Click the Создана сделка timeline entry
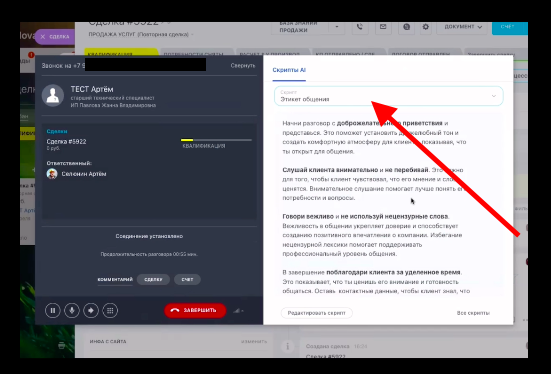 (x=328, y=346)
